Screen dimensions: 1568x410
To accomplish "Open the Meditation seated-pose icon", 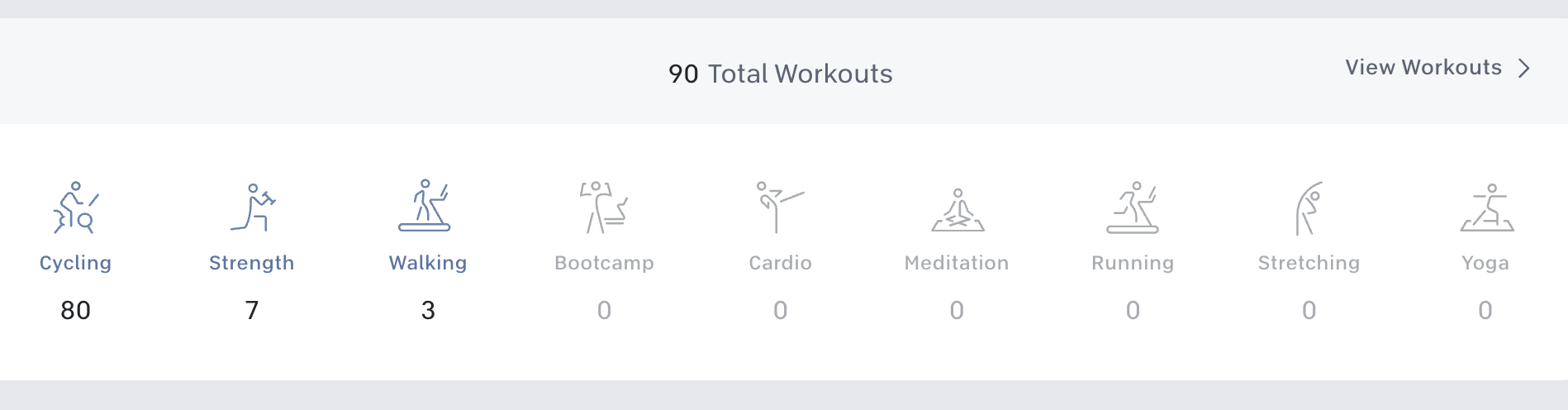I will [958, 210].
